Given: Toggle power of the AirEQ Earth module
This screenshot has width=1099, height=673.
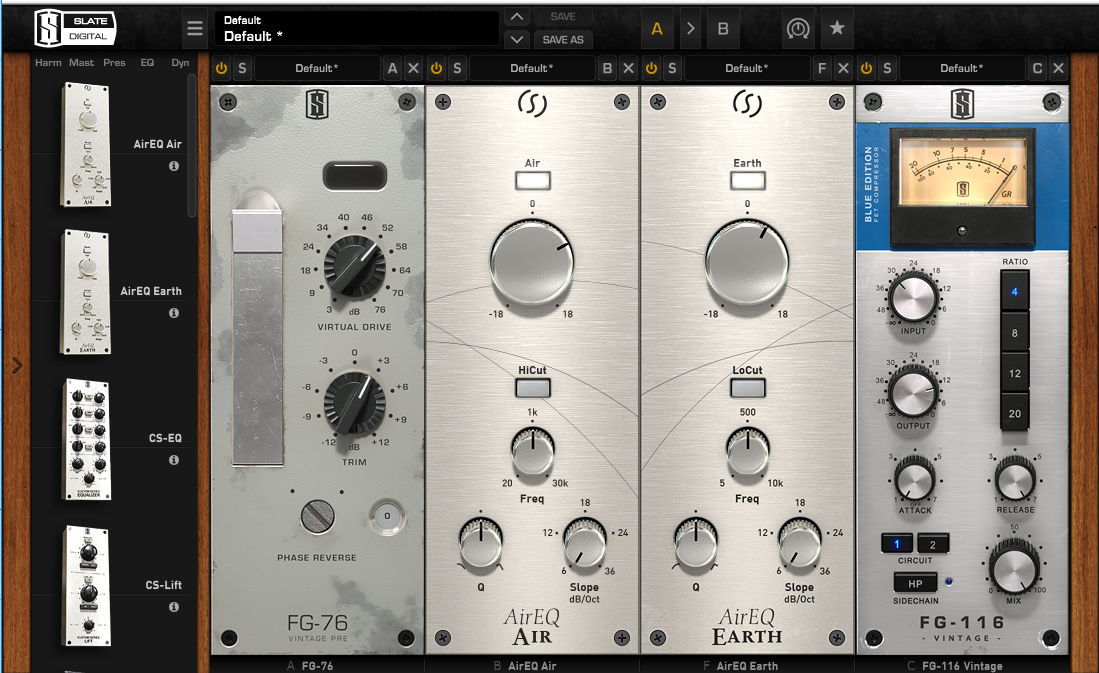Looking at the screenshot, I should [651, 68].
